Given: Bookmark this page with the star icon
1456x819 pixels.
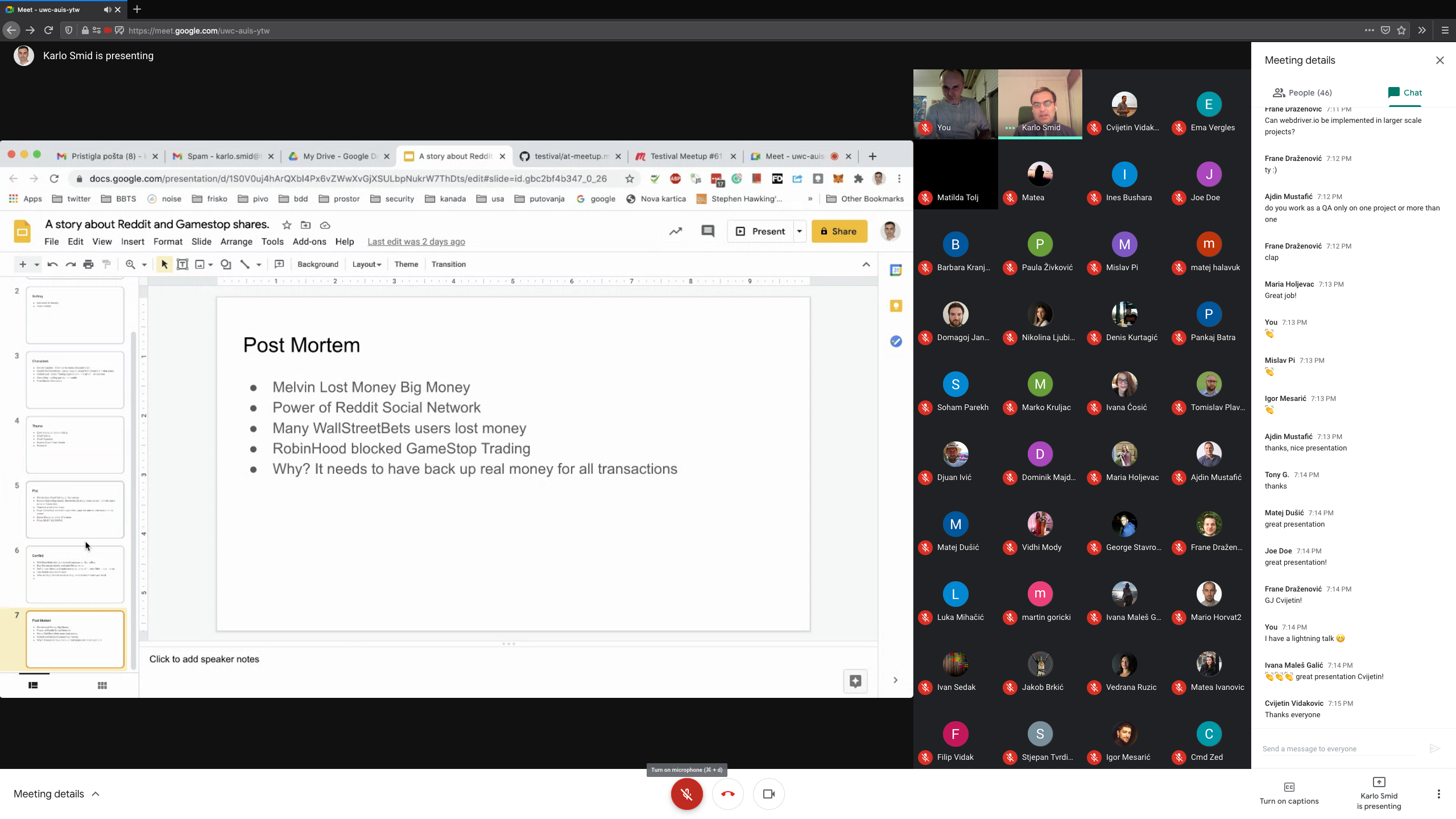Looking at the screenshot, I should tap(1401, 30).
